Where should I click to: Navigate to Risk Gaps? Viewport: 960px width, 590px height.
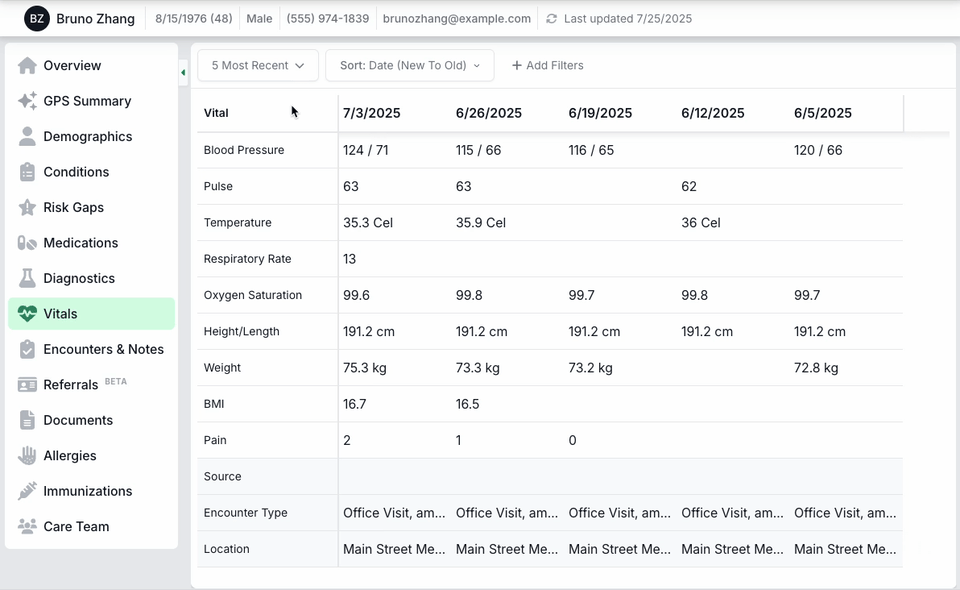pyautogui.click(x=91, y=207)
